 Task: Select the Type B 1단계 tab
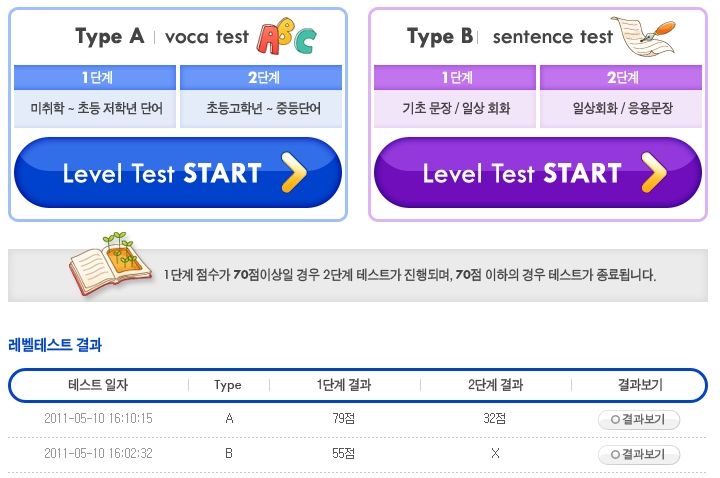pyautogui.click(x=455, y=77)
